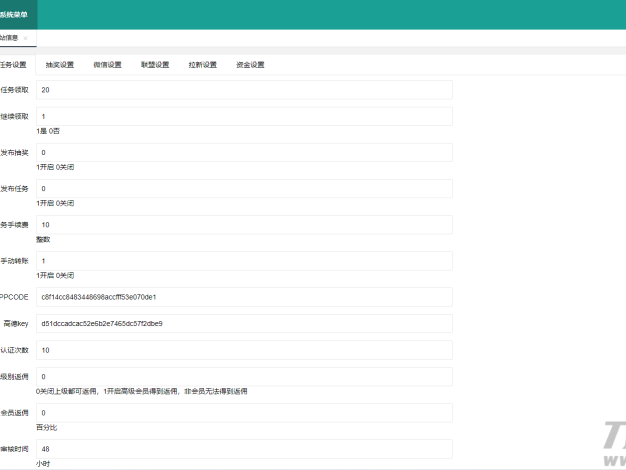The height and width of the screenshot is (470, 626).
Task: Click the 级别返佣 input field
Action: click(244, 377)
